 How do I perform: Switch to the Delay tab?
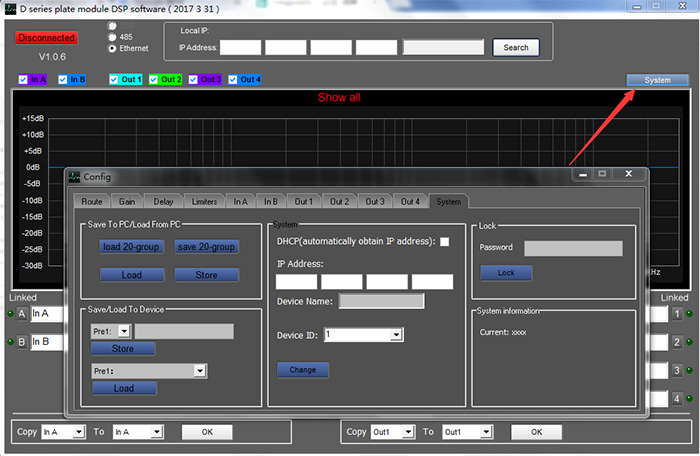click(x=163, y=201)
